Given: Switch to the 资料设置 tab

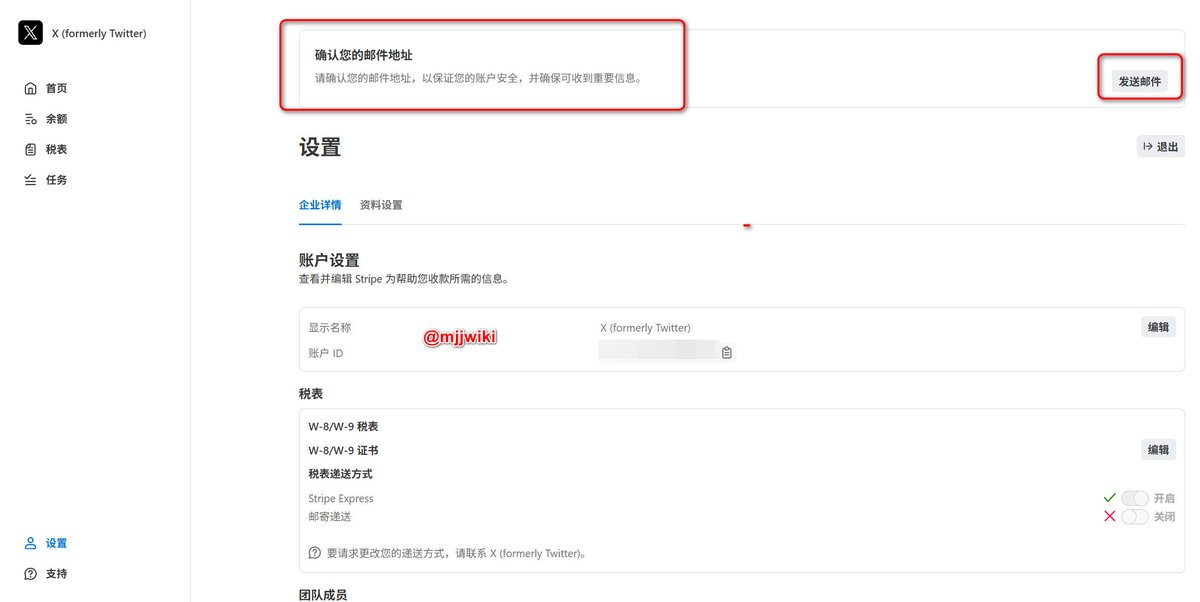Looking at the screenshot, I should tap(381, 205).
